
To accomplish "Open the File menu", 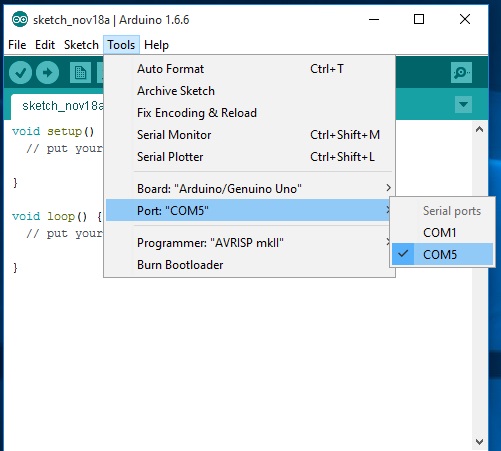I will (x=17, y=45).
